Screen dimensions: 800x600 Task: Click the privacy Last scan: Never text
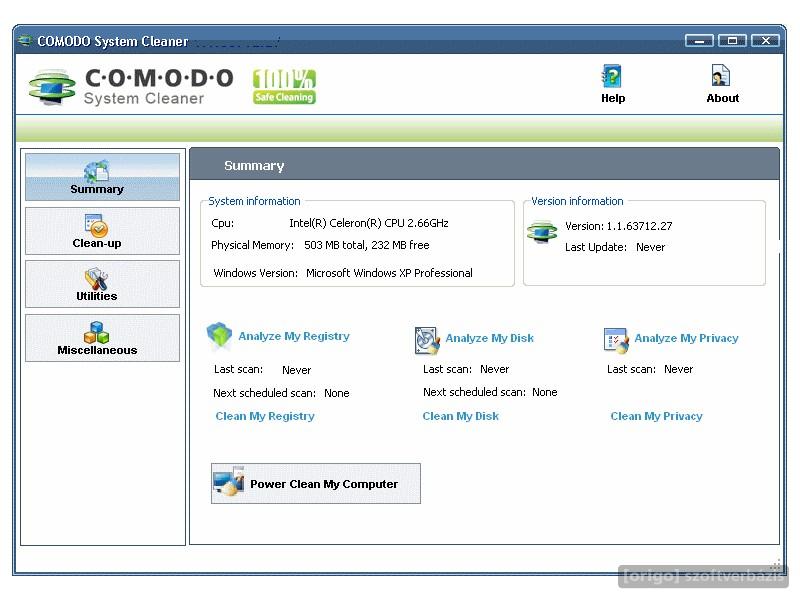tap(650, 369)
